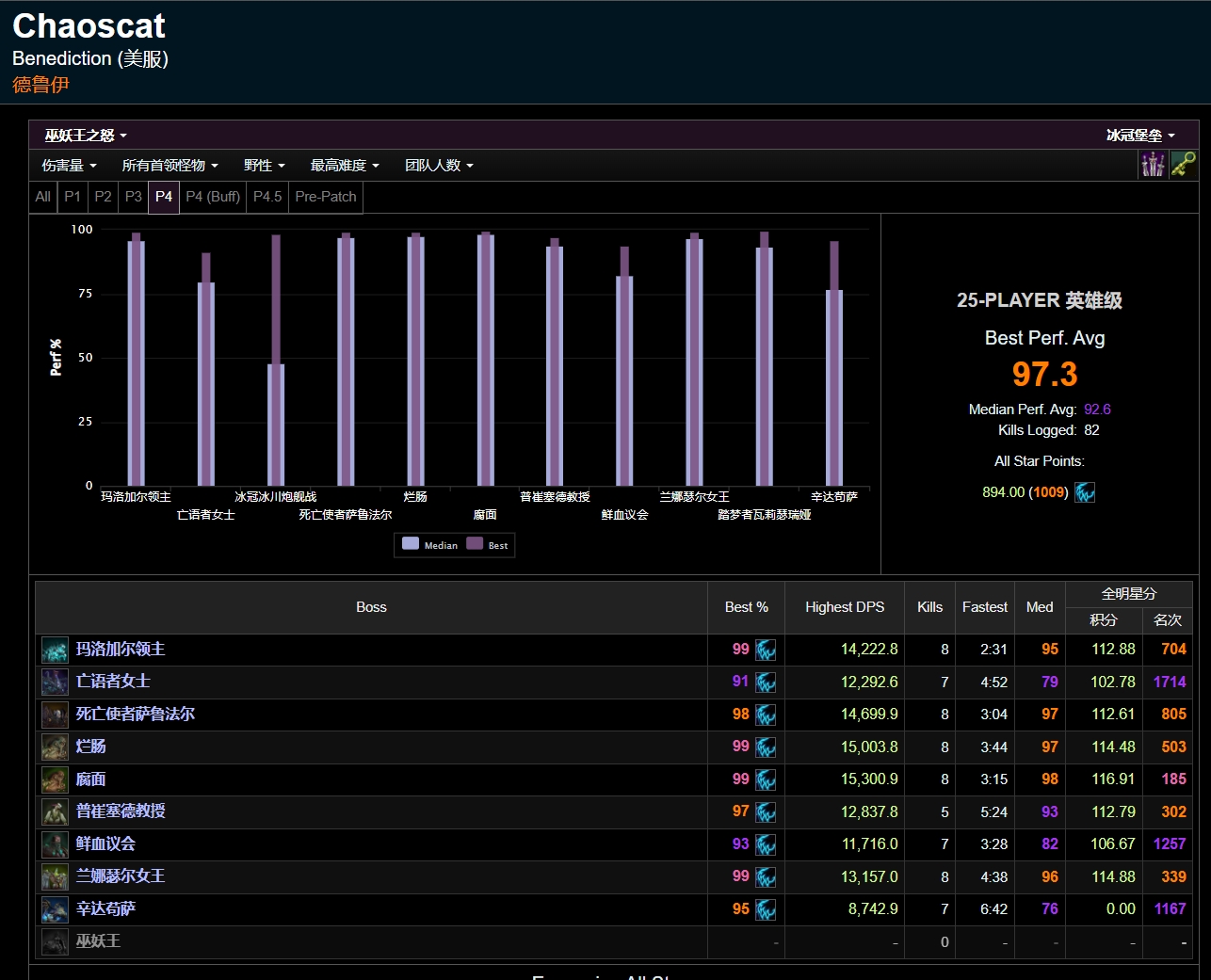Open the 玛洛加尔领主 boss link
The image size is (1211, 980).
coord(121,650)
